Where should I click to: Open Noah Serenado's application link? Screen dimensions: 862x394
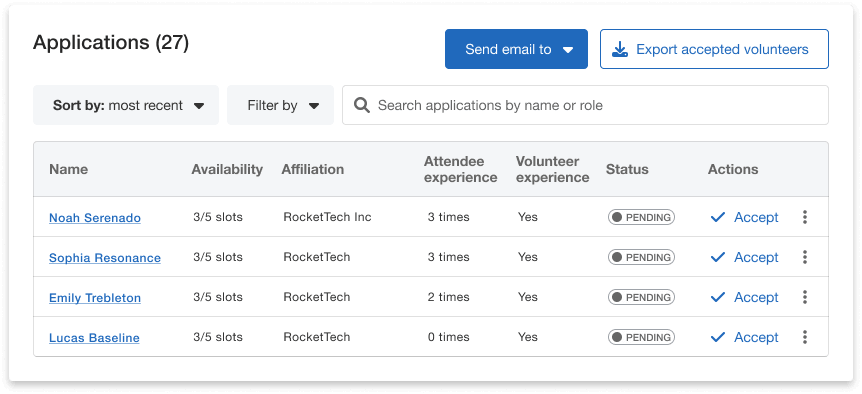pos(95,218)
